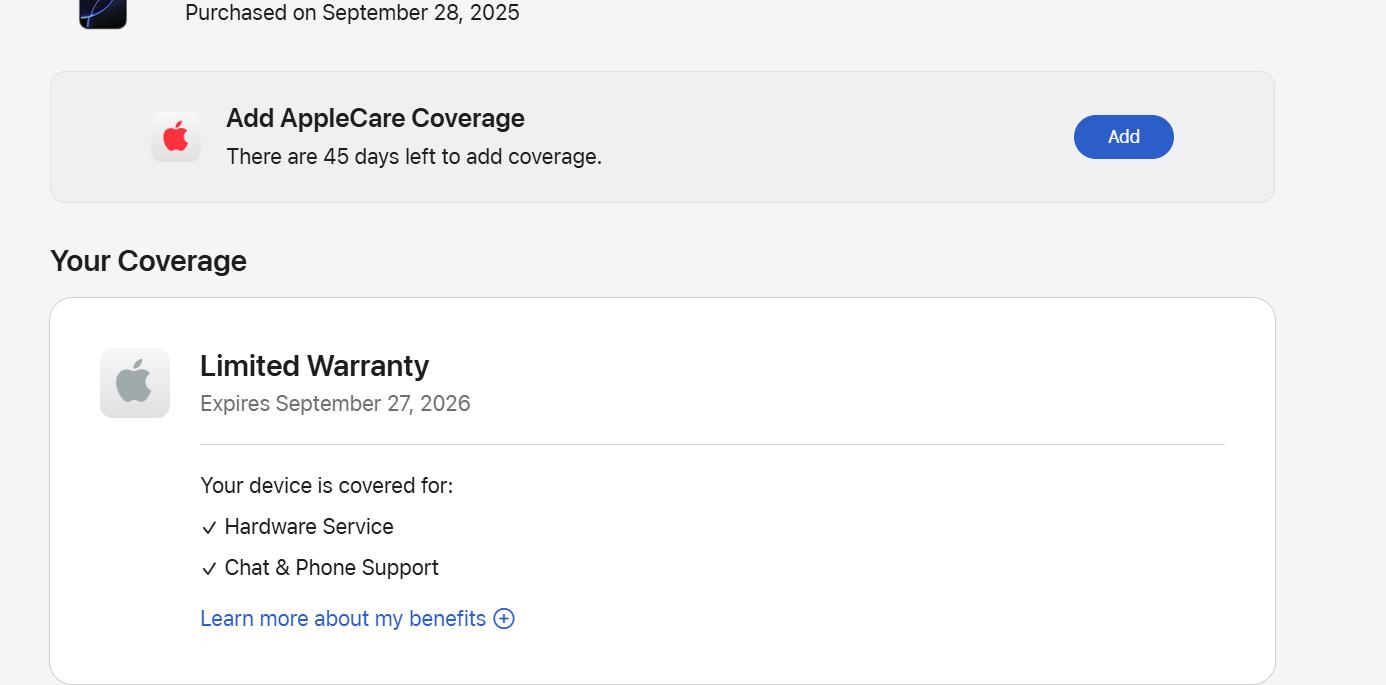Click the Hardware Service label

(309, 526)
